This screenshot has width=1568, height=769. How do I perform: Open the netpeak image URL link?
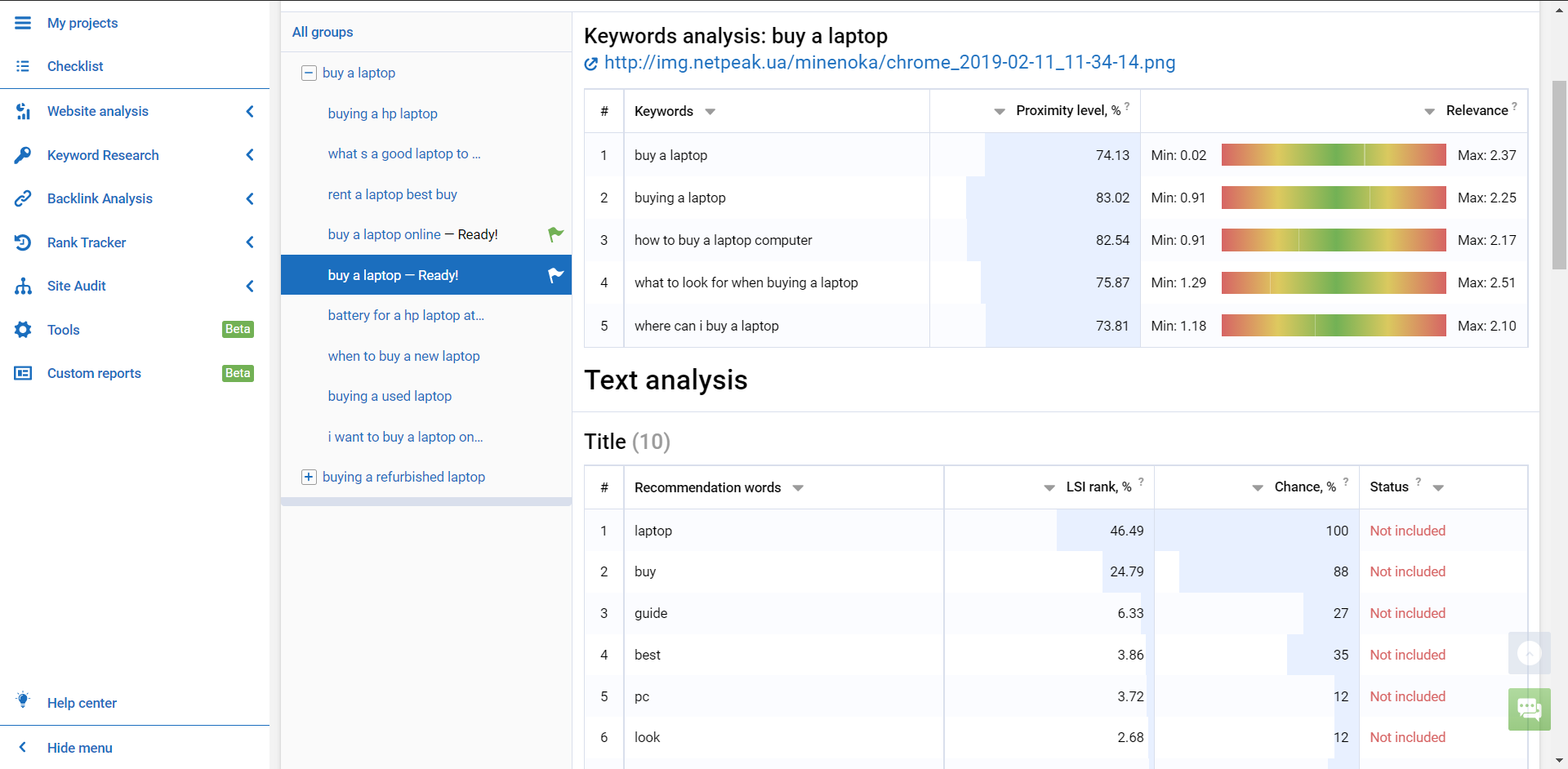[x=889, y=62]
